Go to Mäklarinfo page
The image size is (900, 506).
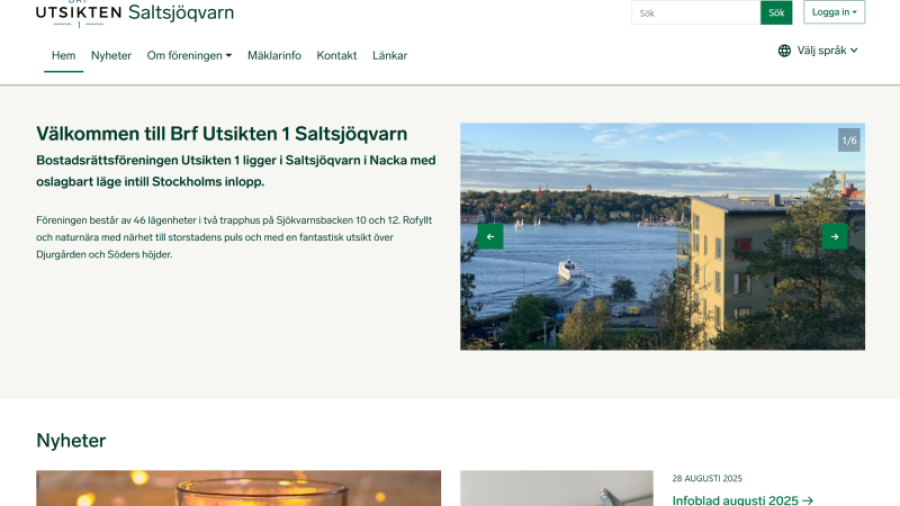[x=274, y=56]
